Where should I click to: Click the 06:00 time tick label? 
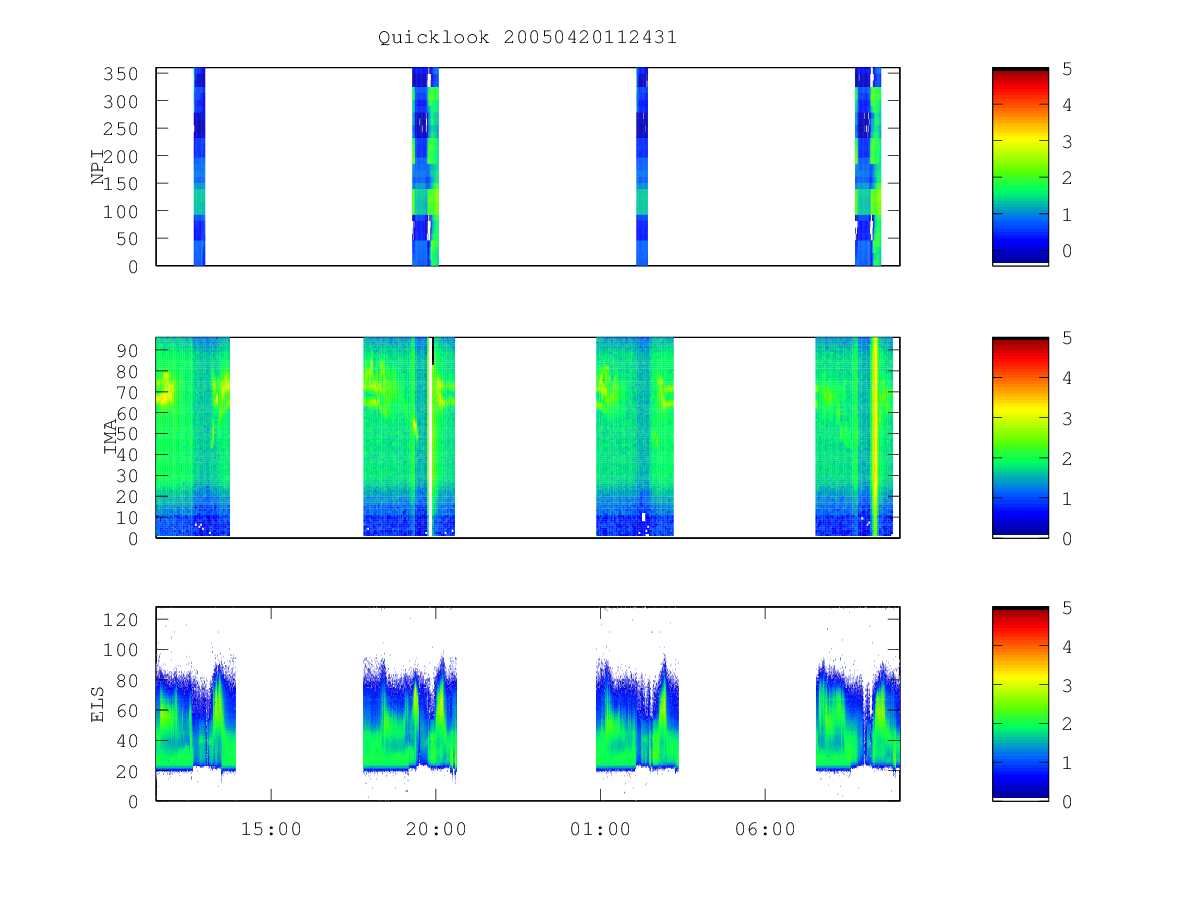pyautogui.click(x=765, y=829)
